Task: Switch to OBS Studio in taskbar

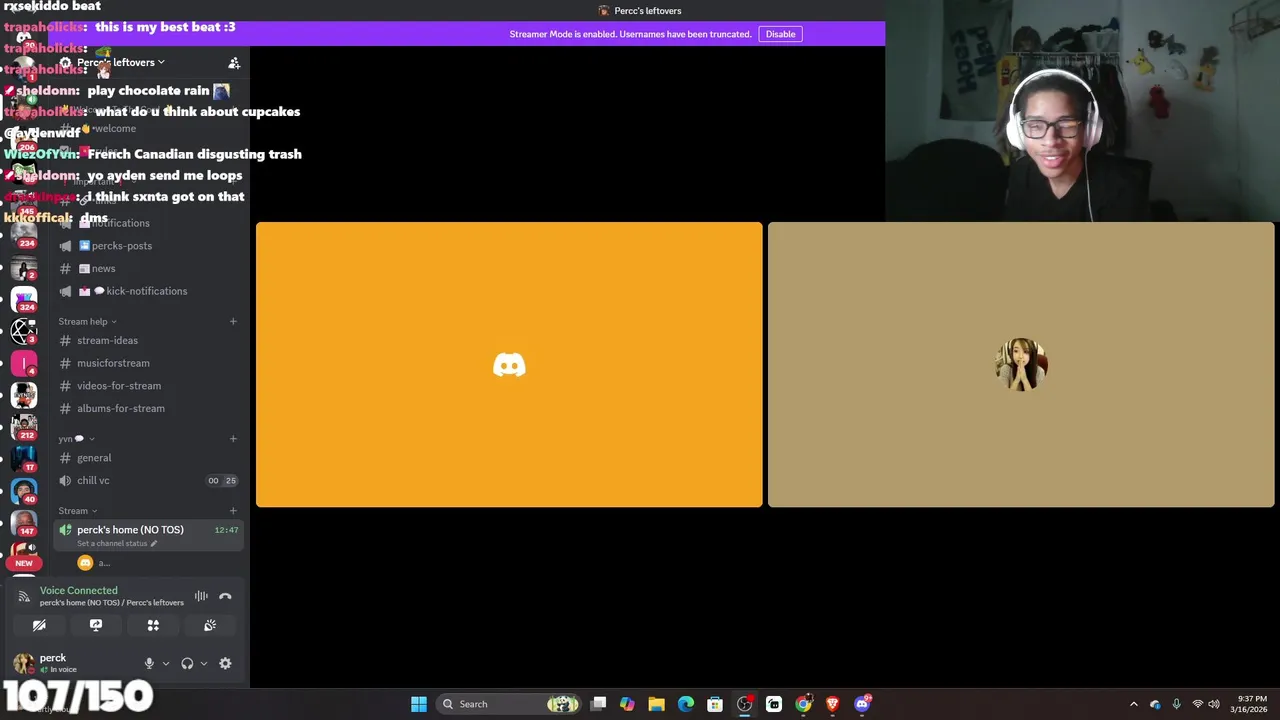Action: 744,704
